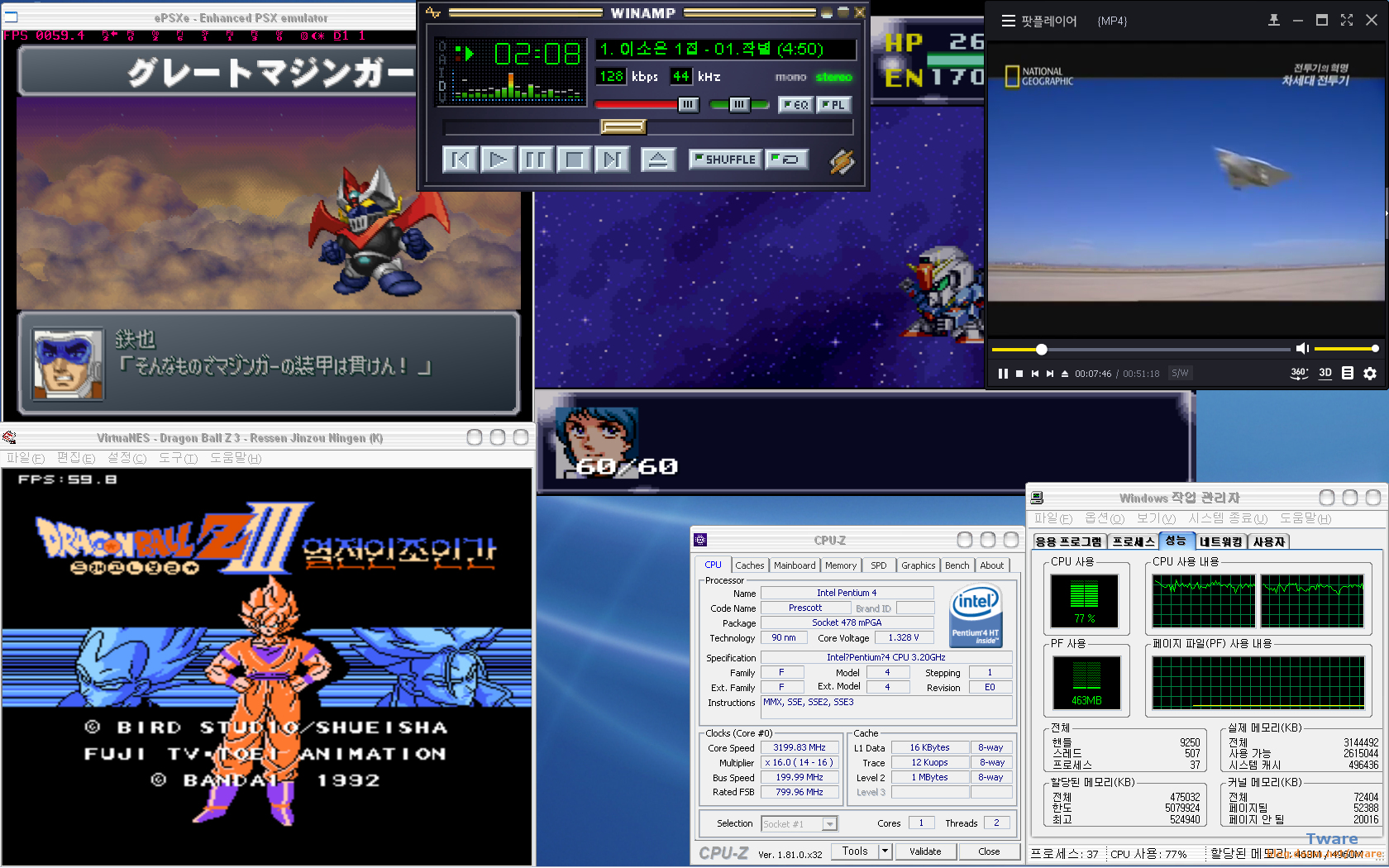
Task: Toggle Winamp EQ window
Action: (x=795, y=105)
